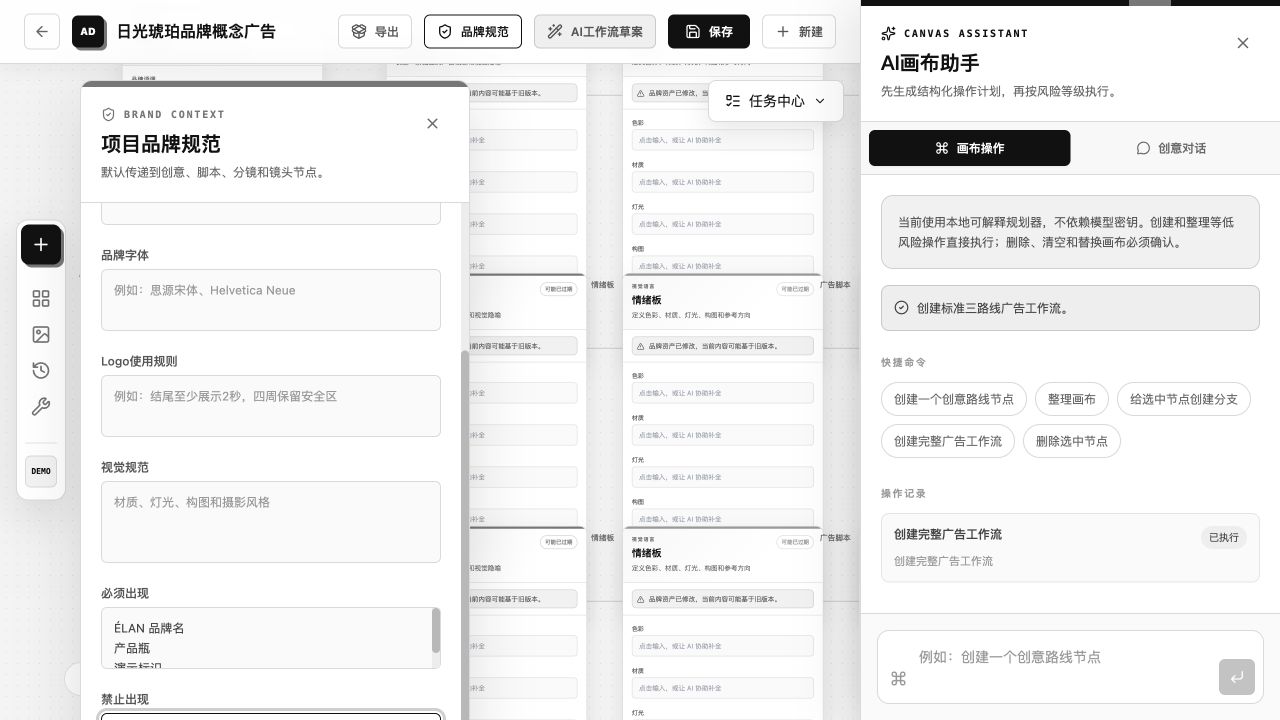Close the 项目品牌规范 panel
The image size is (1280, 720).
tap(432, 123)
